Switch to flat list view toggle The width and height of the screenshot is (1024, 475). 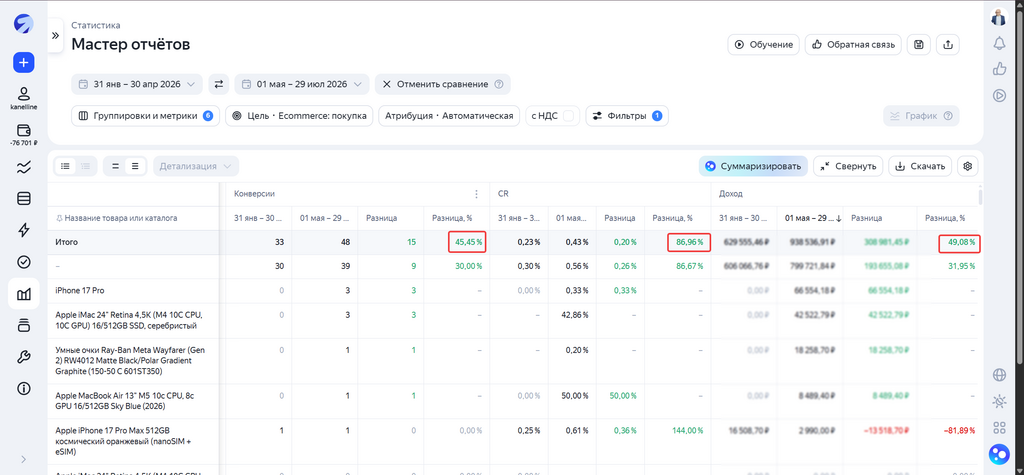tap(65, 166)
